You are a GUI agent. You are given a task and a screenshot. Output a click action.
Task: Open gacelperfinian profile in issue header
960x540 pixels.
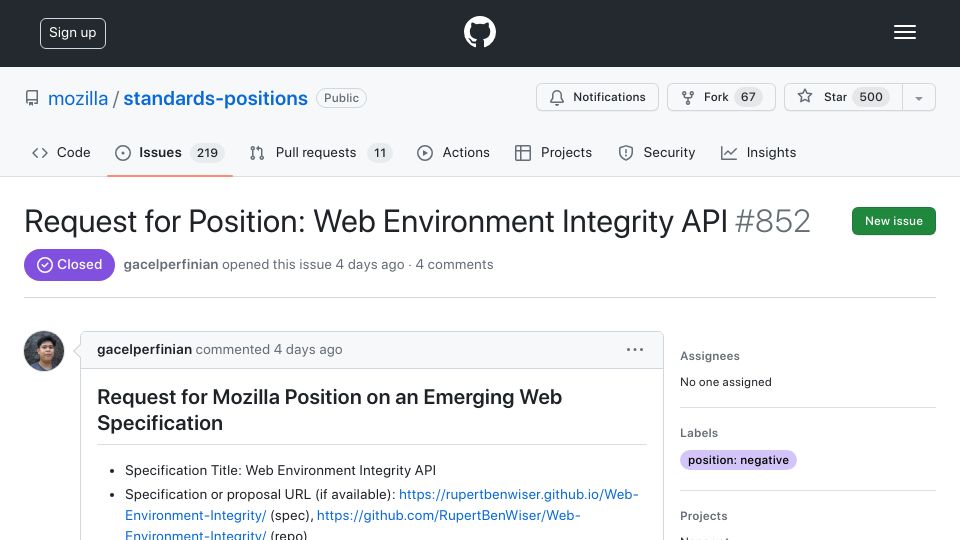pyautogui.click(x=171, y=264)
